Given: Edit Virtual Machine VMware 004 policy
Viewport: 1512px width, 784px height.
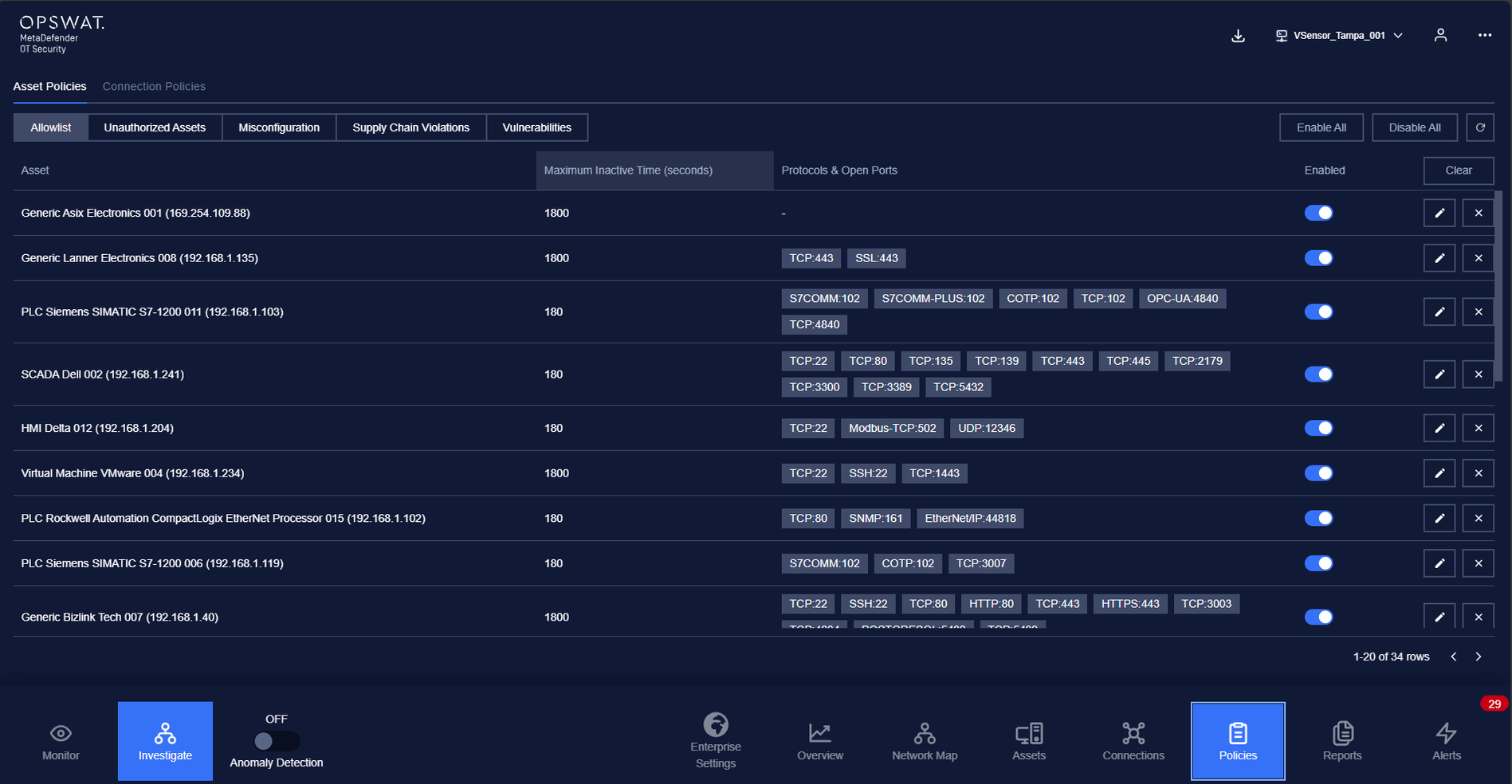Looking at the screenshot, I should coord(1439,473).
